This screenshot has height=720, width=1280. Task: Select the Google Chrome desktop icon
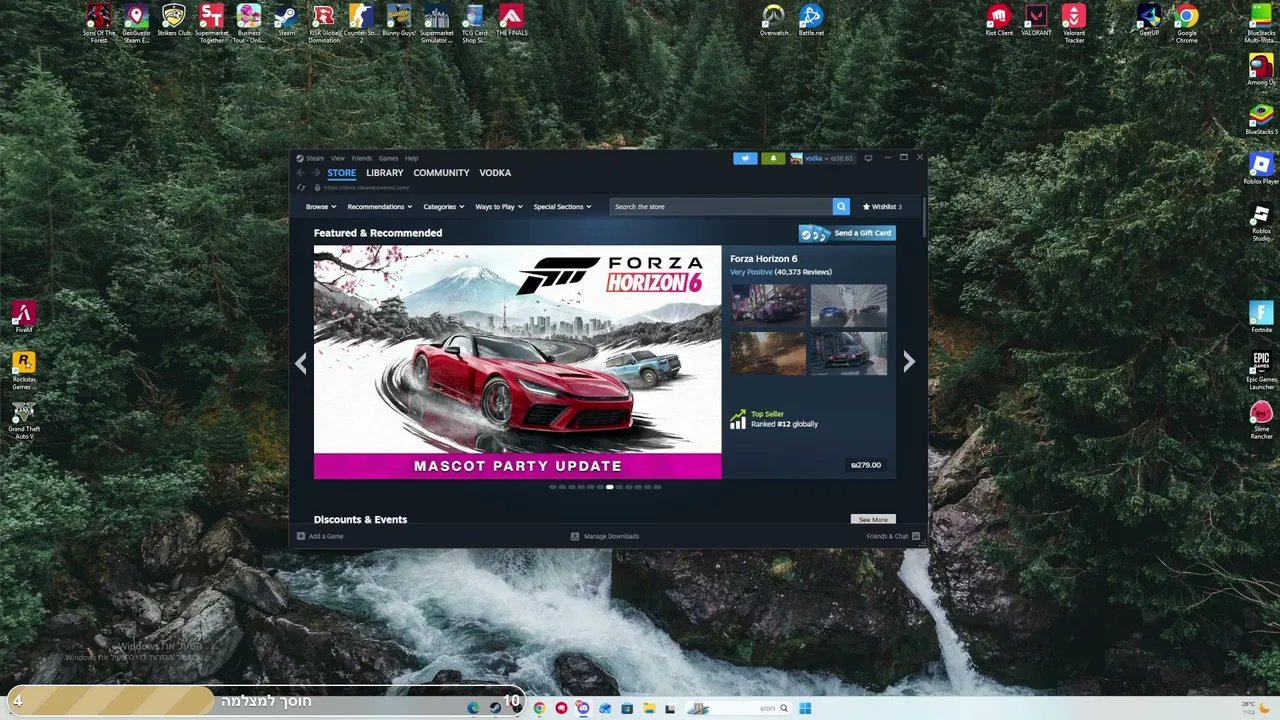coord(1186,24)
